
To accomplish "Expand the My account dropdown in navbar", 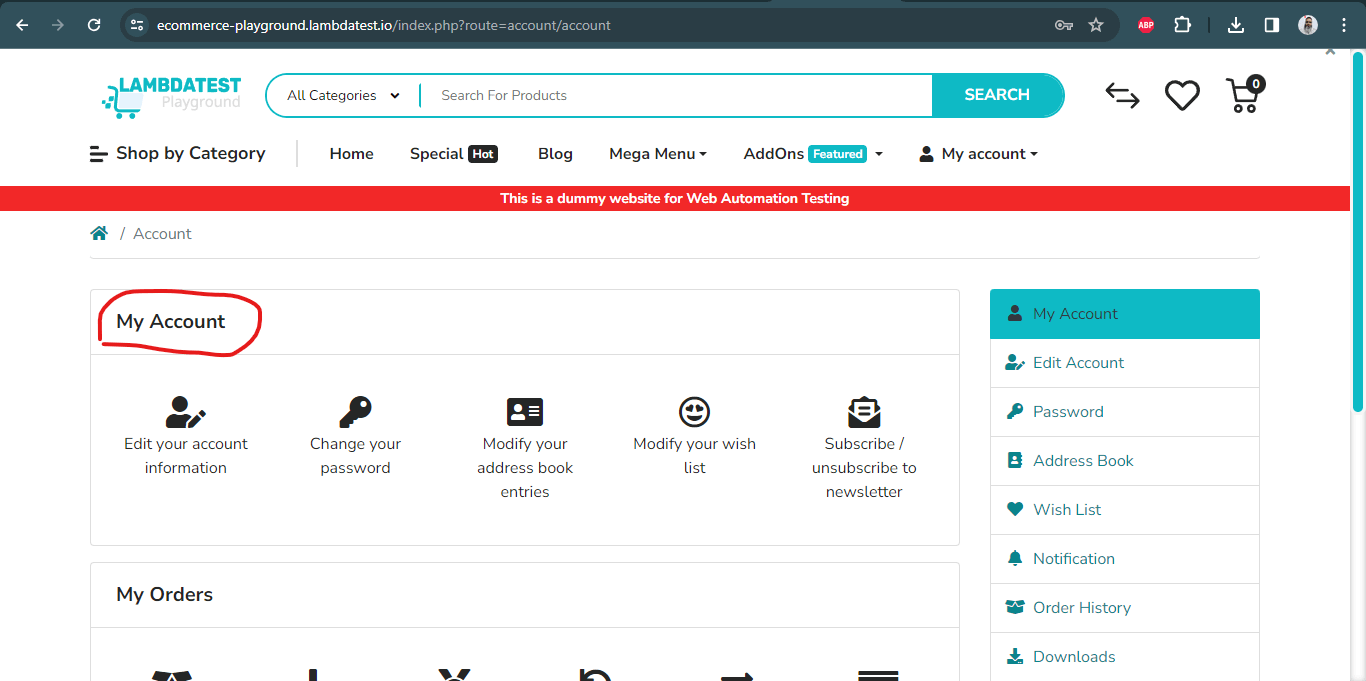I will coord(978,154).
